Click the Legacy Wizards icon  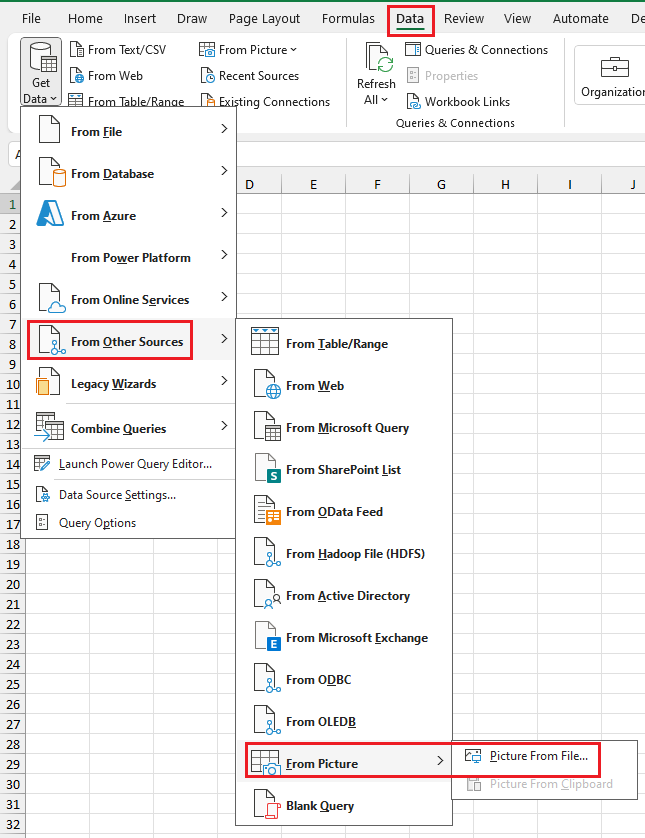click(x=48, y=382)
